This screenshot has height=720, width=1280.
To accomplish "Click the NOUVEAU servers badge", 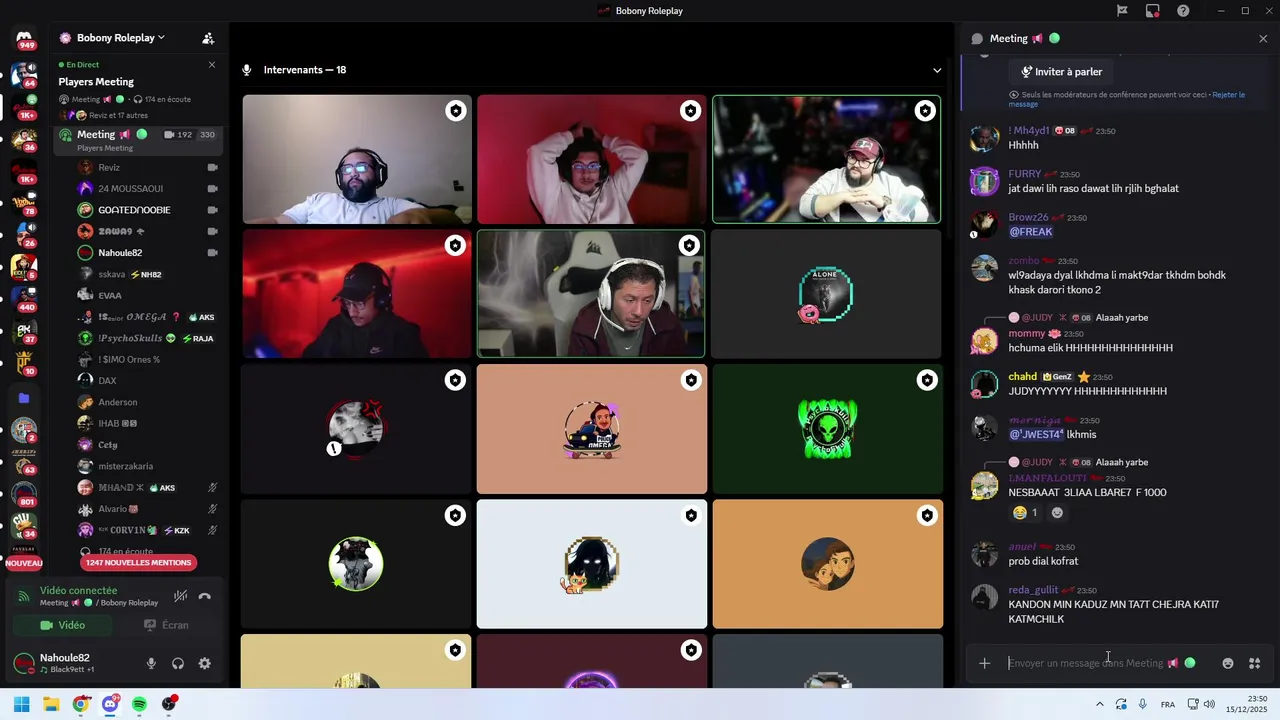I will pyautogui.click(x=24, y=564).
